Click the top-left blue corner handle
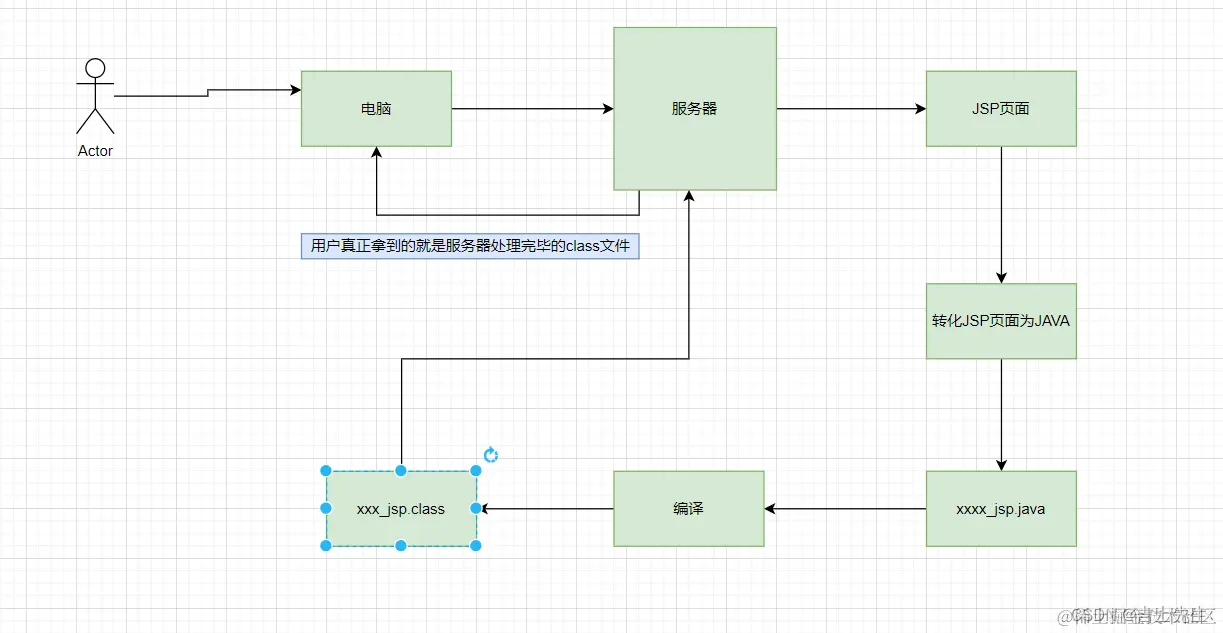Viewport: 1223px width, 633px height. pos(324,469)
